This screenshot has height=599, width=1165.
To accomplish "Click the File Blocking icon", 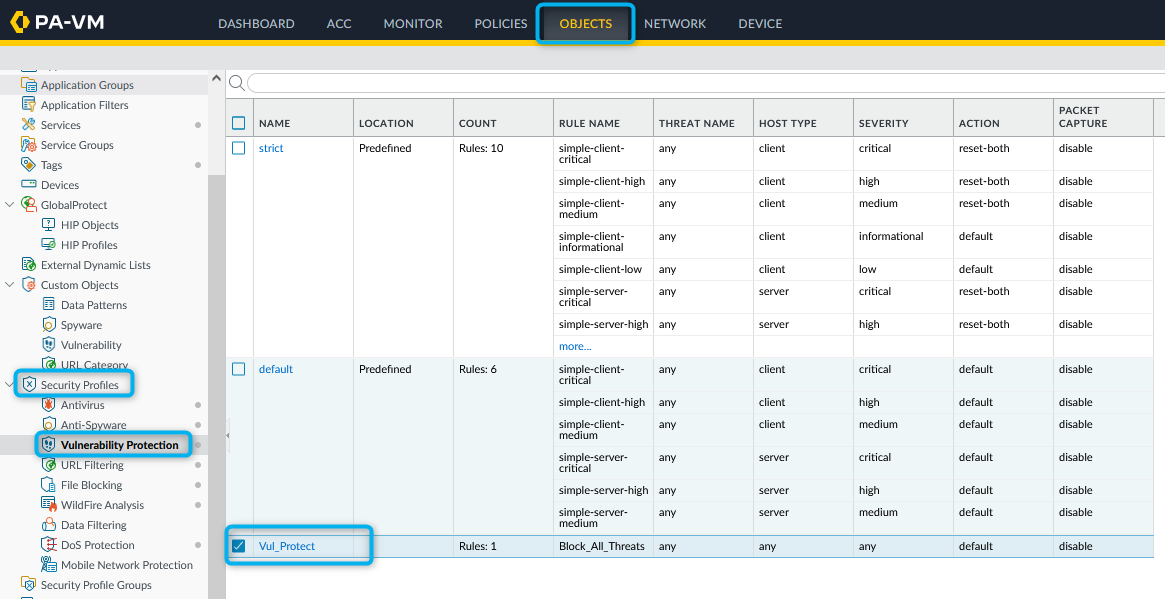I will click(49, 485).
